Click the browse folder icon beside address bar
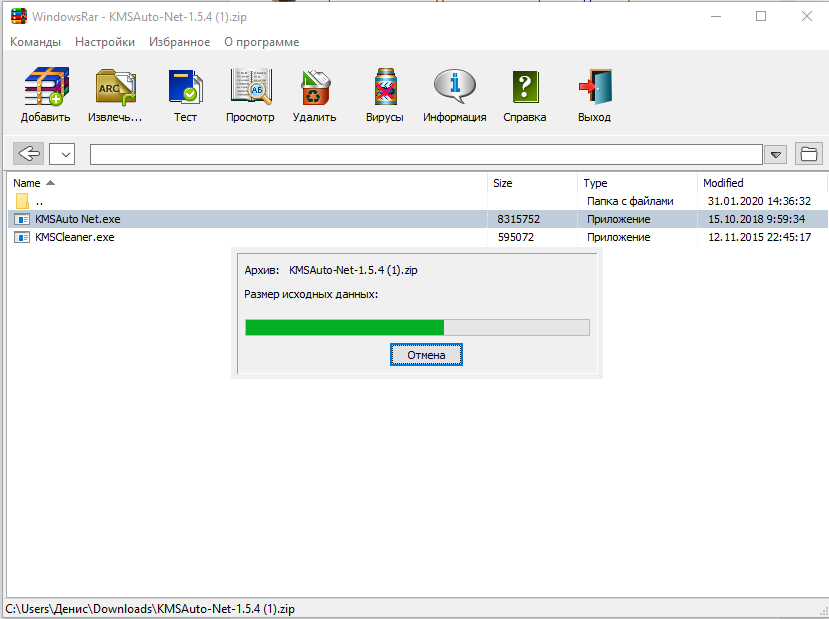 click(x=809, y=154)
